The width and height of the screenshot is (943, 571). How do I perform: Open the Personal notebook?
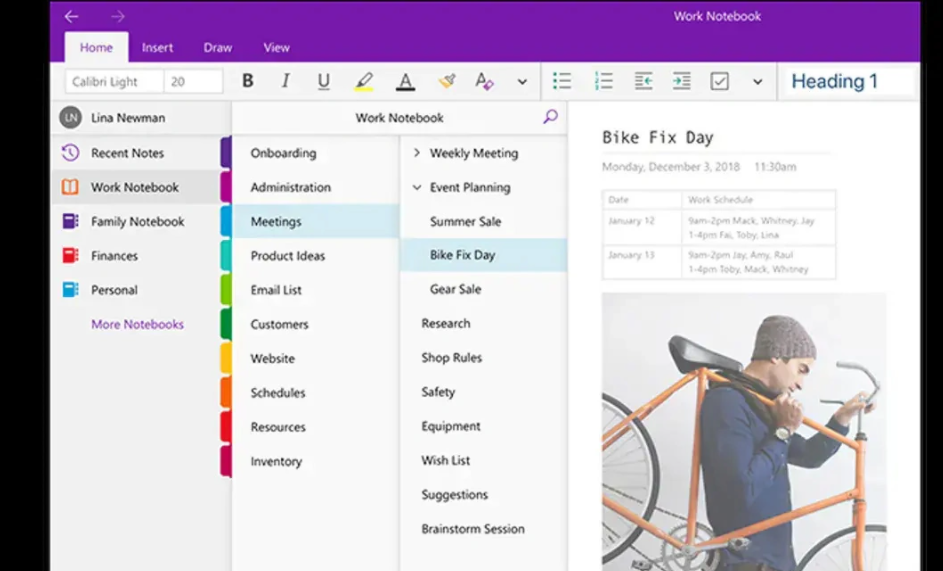pos(136,290)
